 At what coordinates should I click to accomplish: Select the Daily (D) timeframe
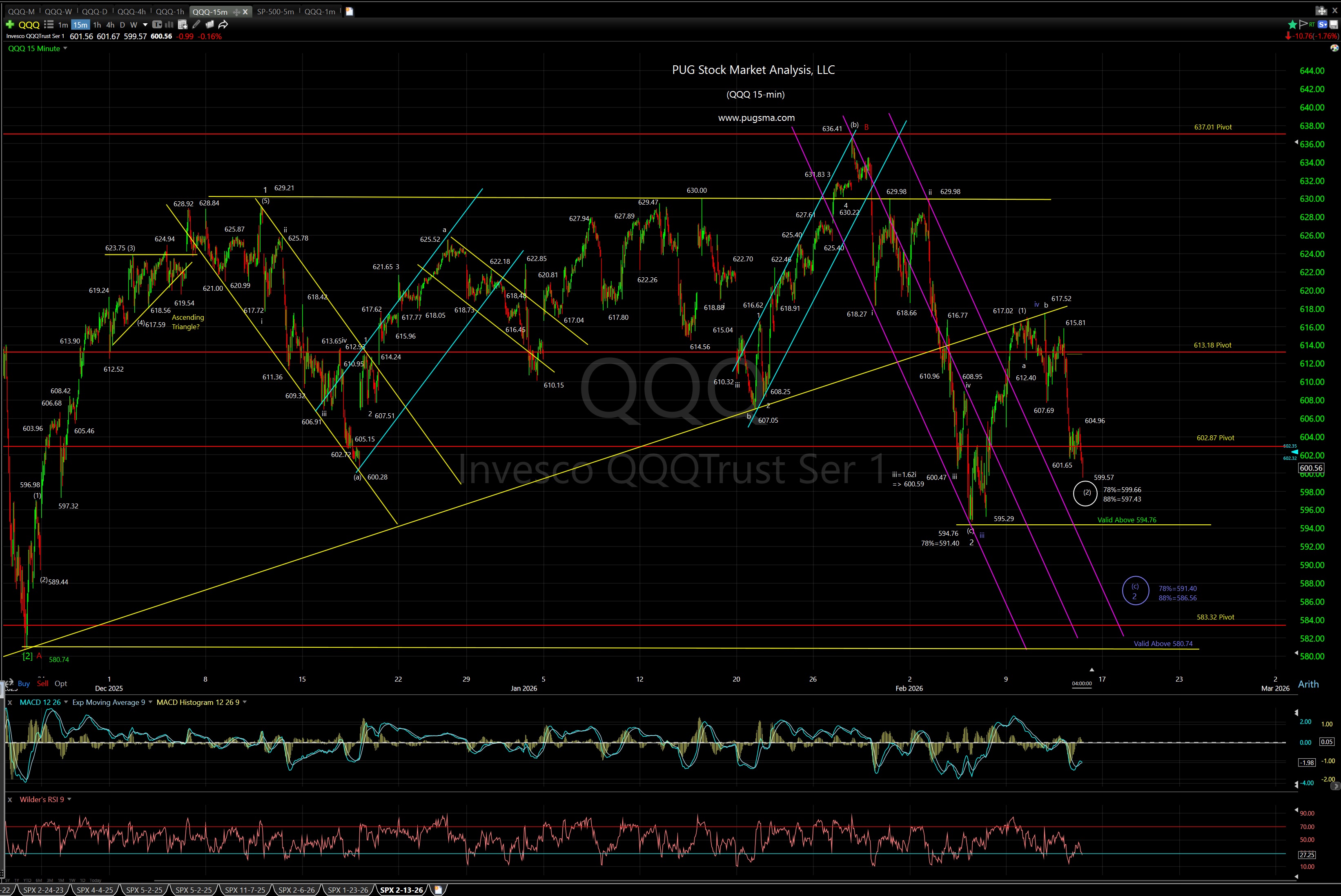click(122, 25)
